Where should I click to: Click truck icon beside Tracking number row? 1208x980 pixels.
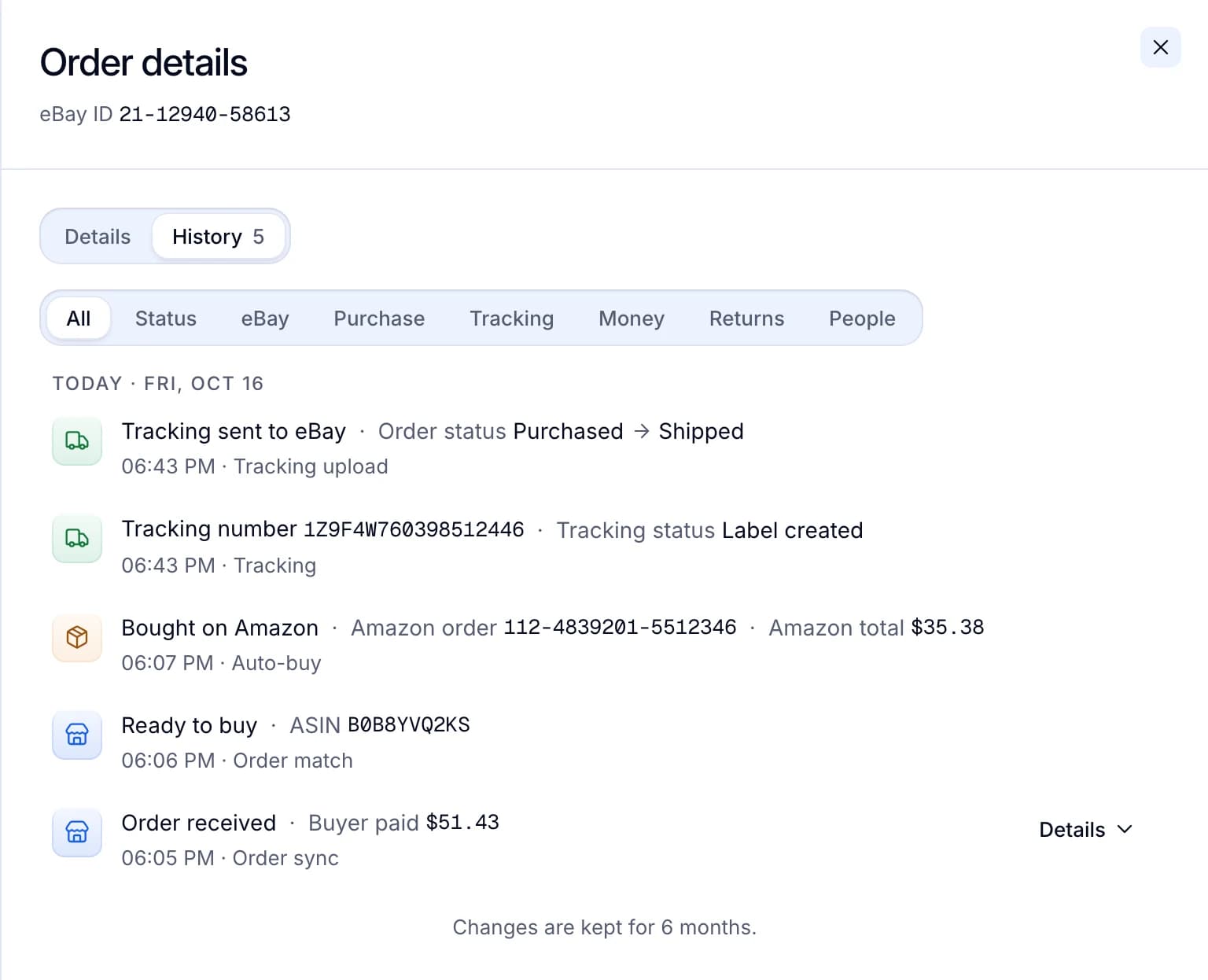[x=77, y=538]
